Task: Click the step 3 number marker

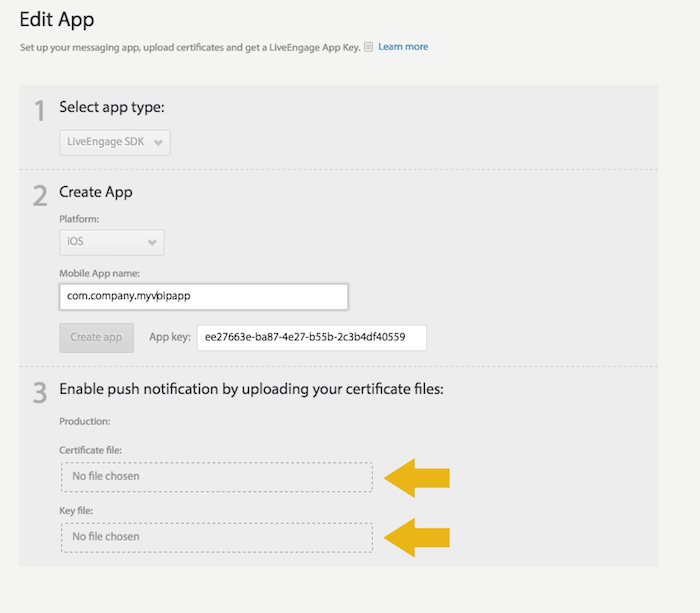Action: tap(40, 393)
